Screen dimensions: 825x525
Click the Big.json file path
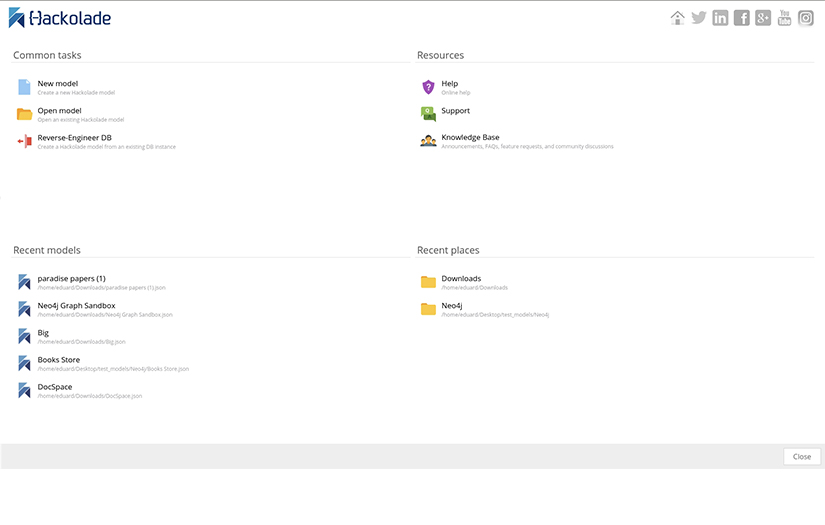[82, 342]
